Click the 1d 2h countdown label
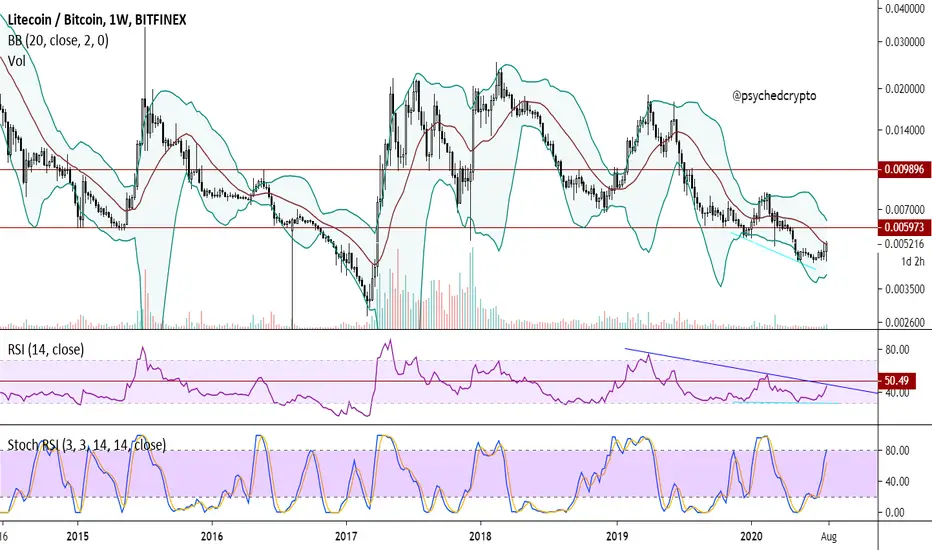932x550 pixels. coord(912,261)
